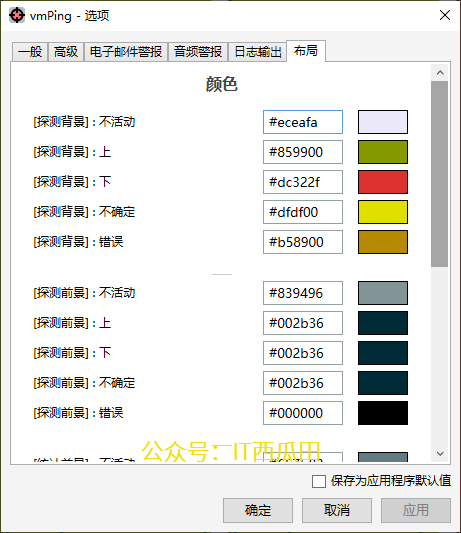Focus the #839496 hex input field
Image resolution: width=461 pixels, height=533 pixels.
303,293
